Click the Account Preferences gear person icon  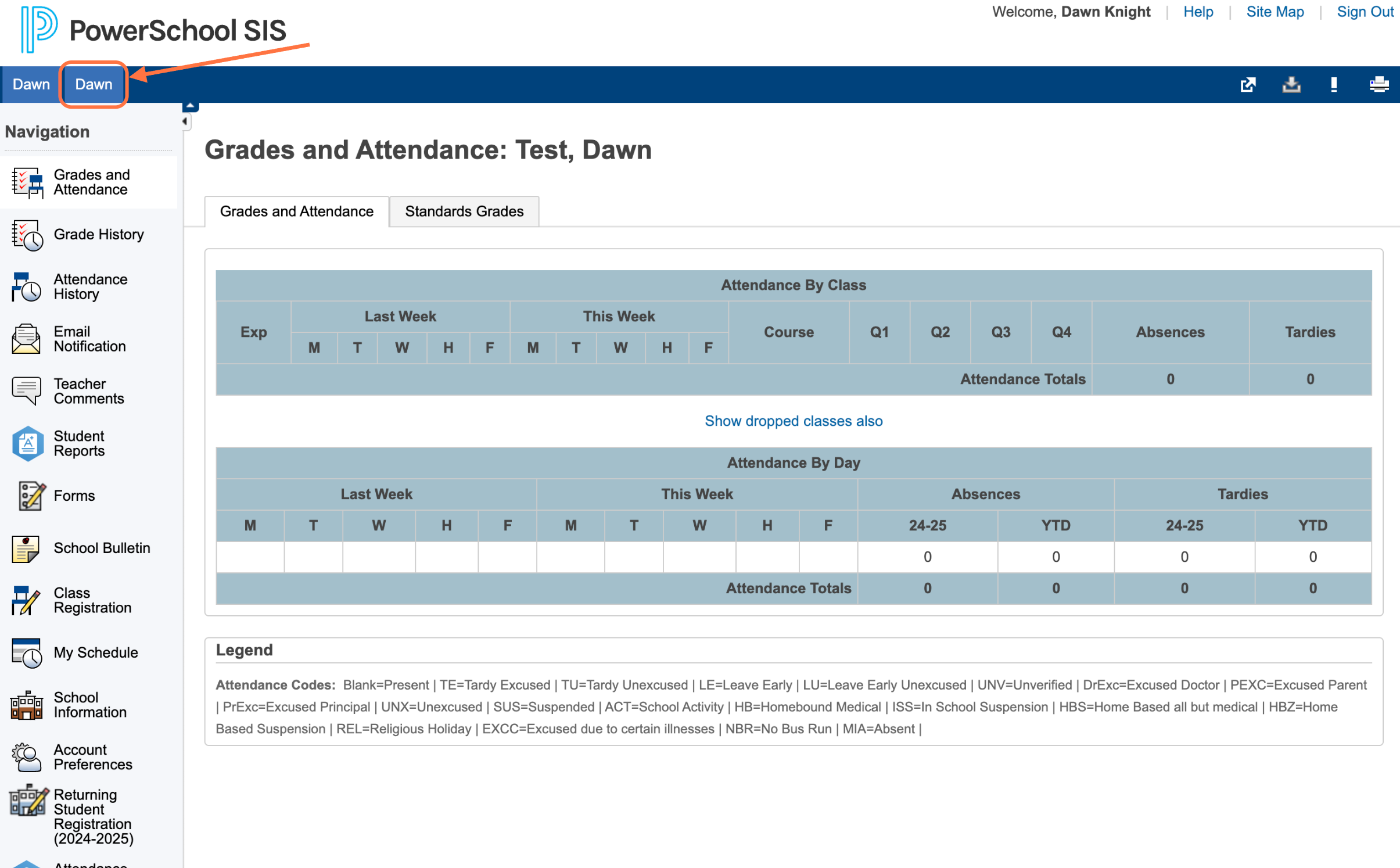27,757
